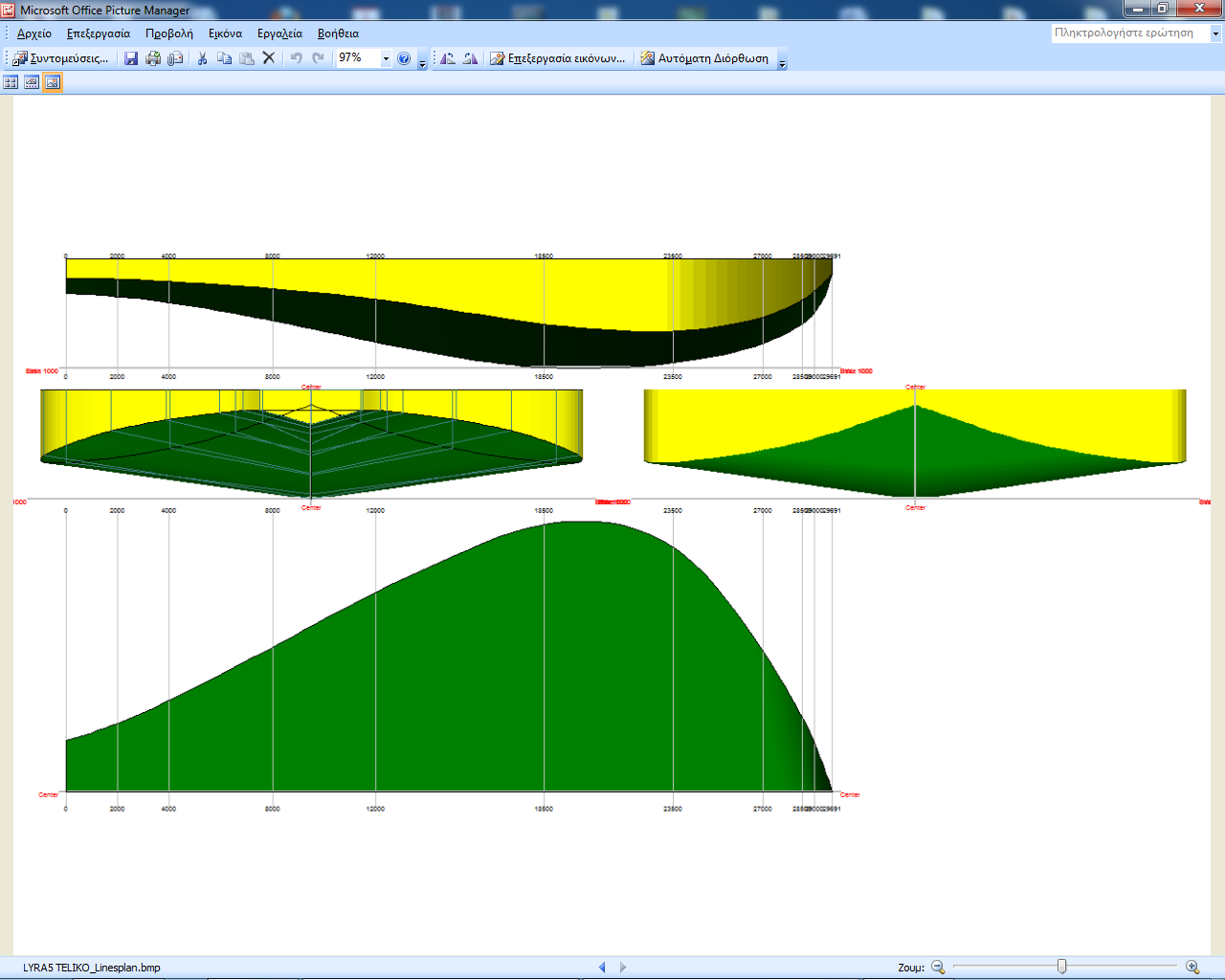
Task: Rotate the image right
Action: click(x=470, y=58)
